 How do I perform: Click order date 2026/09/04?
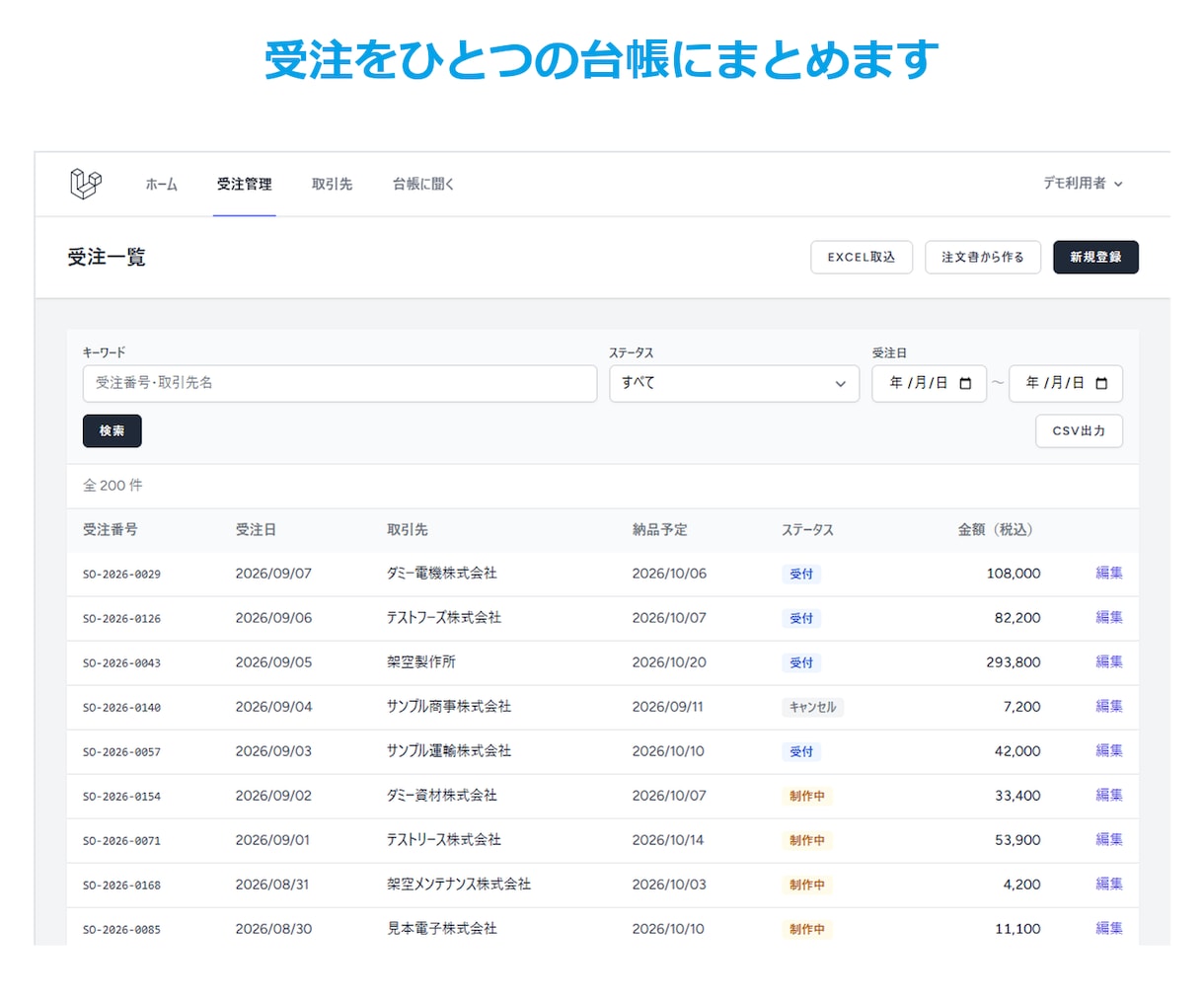(273, 706)
